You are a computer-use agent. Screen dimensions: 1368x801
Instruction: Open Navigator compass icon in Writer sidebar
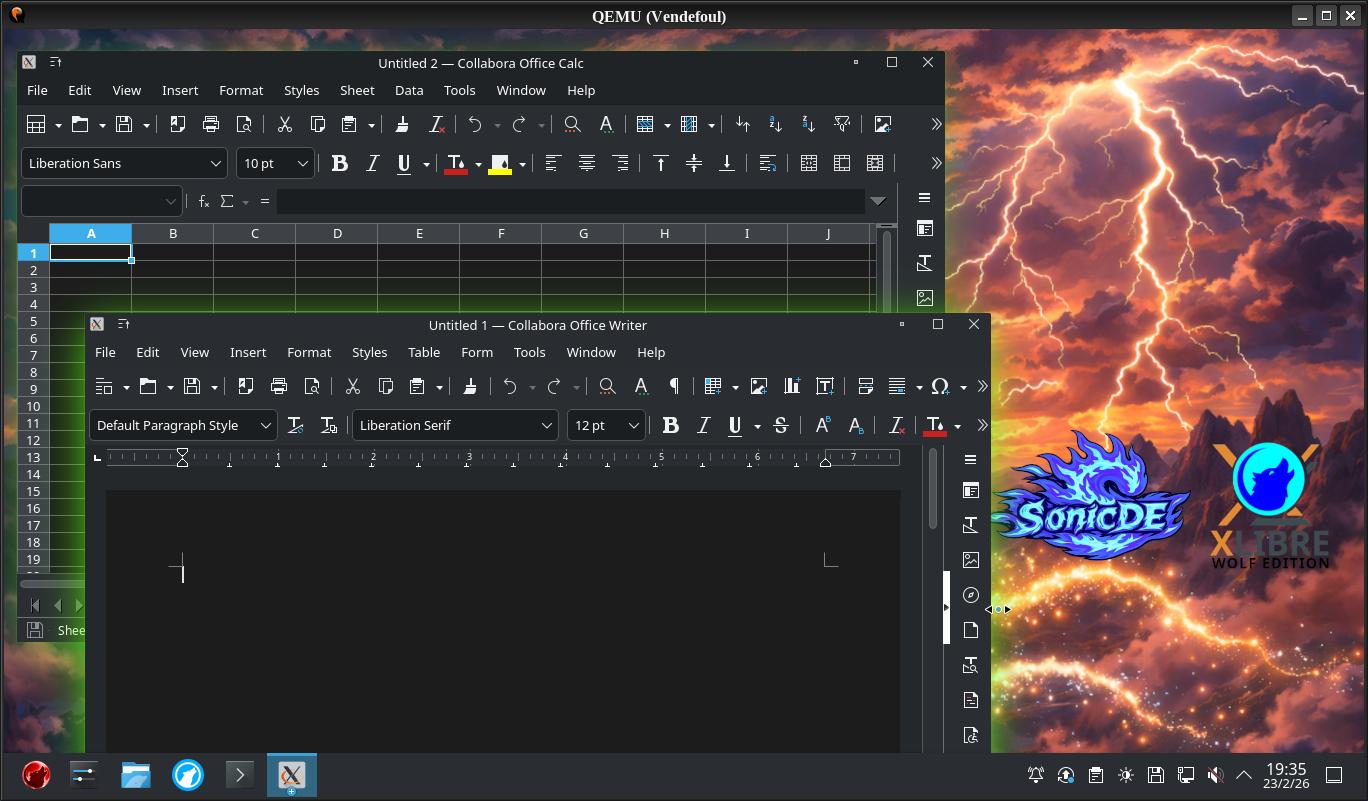(x=970, y=595)
